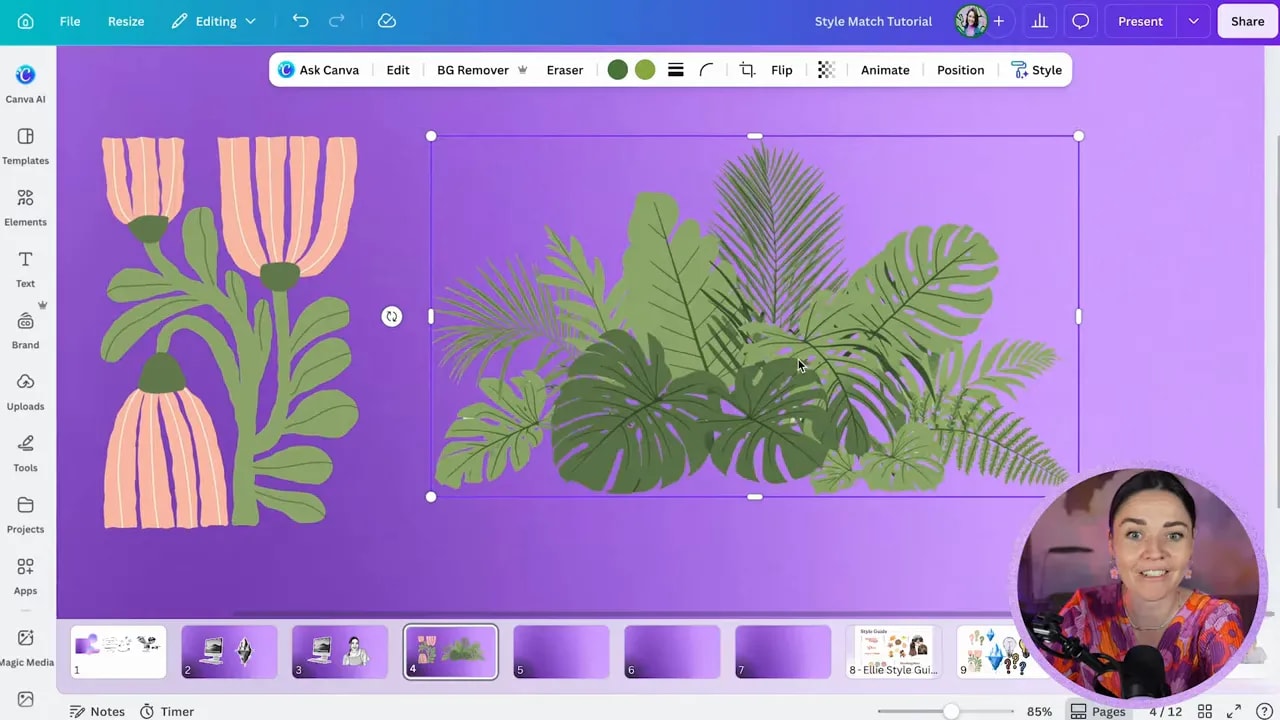Open crop tool icon

[x=747, y=70]
